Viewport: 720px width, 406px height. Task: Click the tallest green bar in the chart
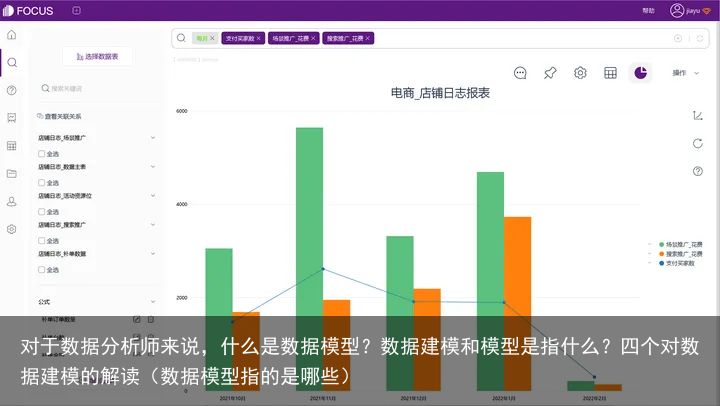[x=309, y=259]
